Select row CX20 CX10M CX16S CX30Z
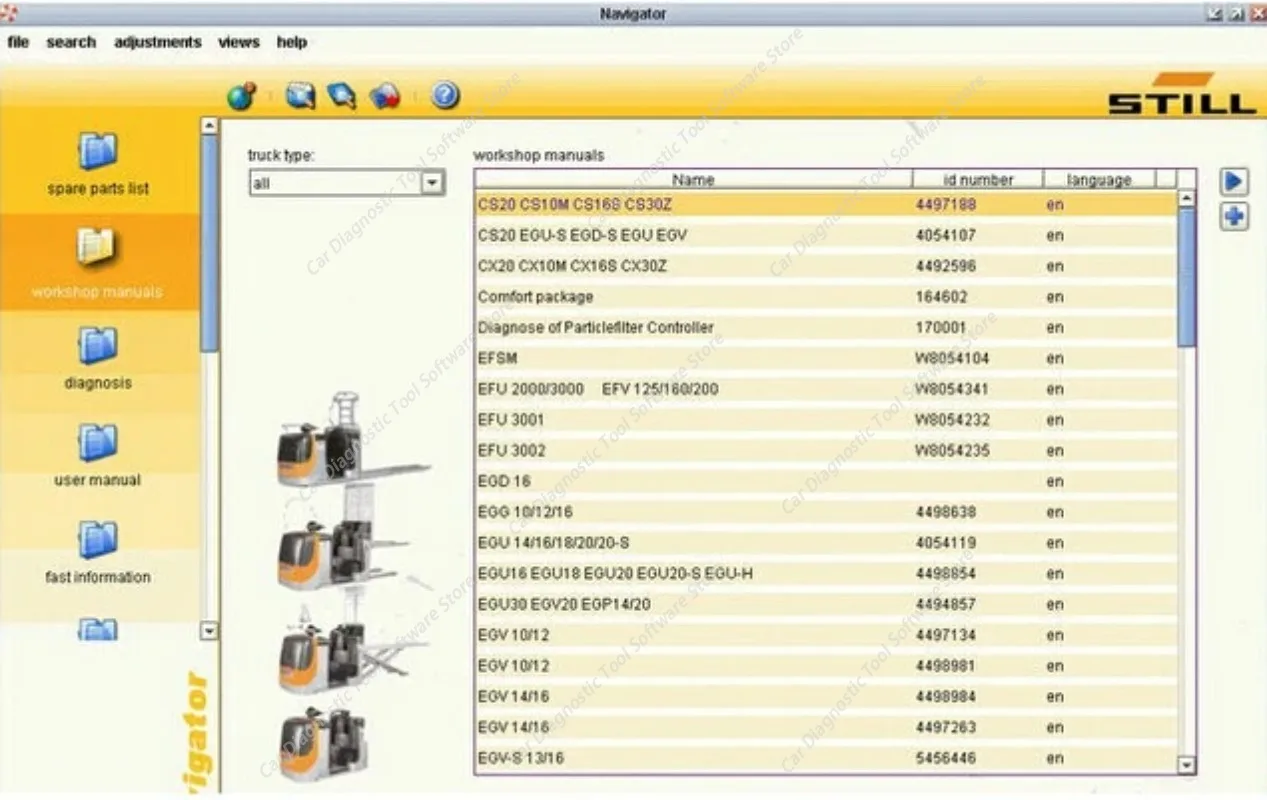Viewport: 1267px width, 800px height. [x=826, y=266]
